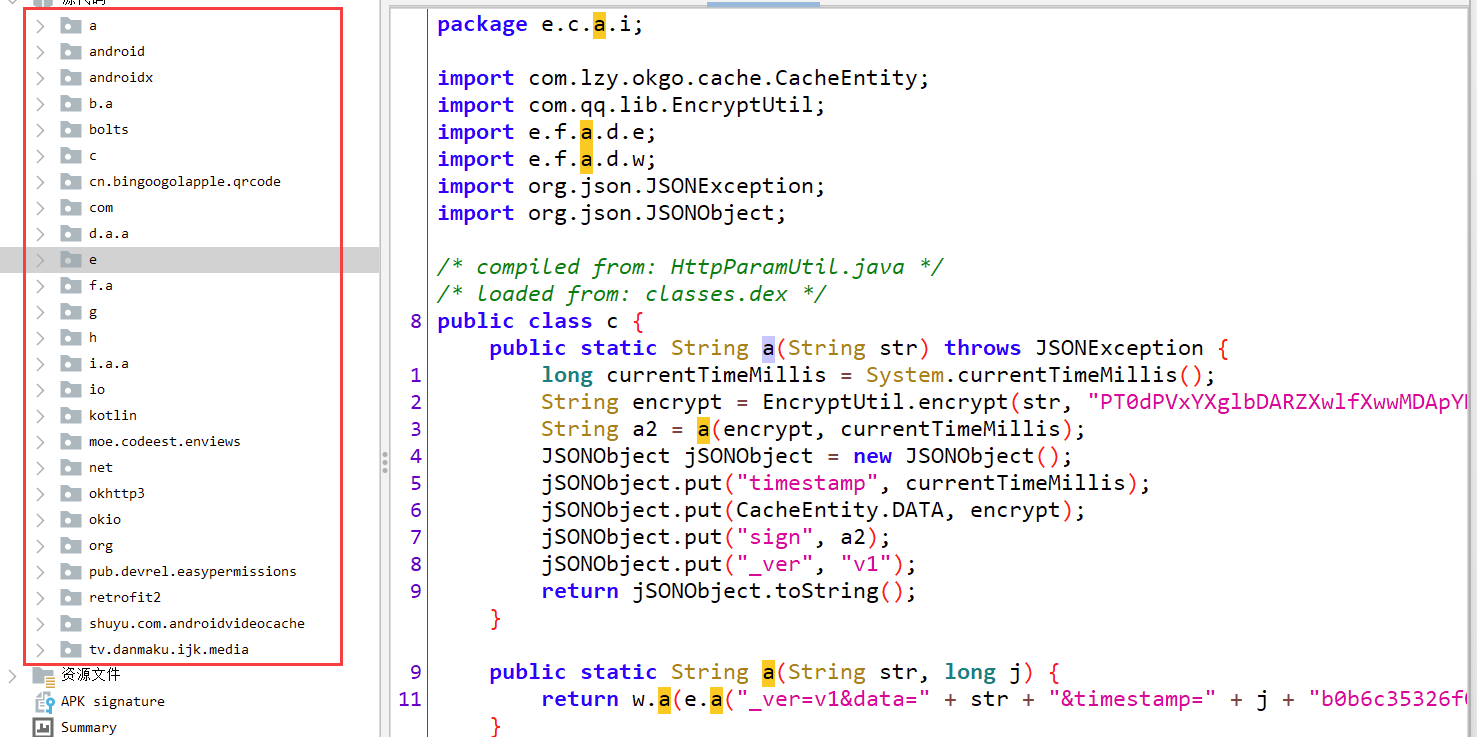The image size is (1477, 737).
Task: Click the APK signature icon
Action: point(43,701)
